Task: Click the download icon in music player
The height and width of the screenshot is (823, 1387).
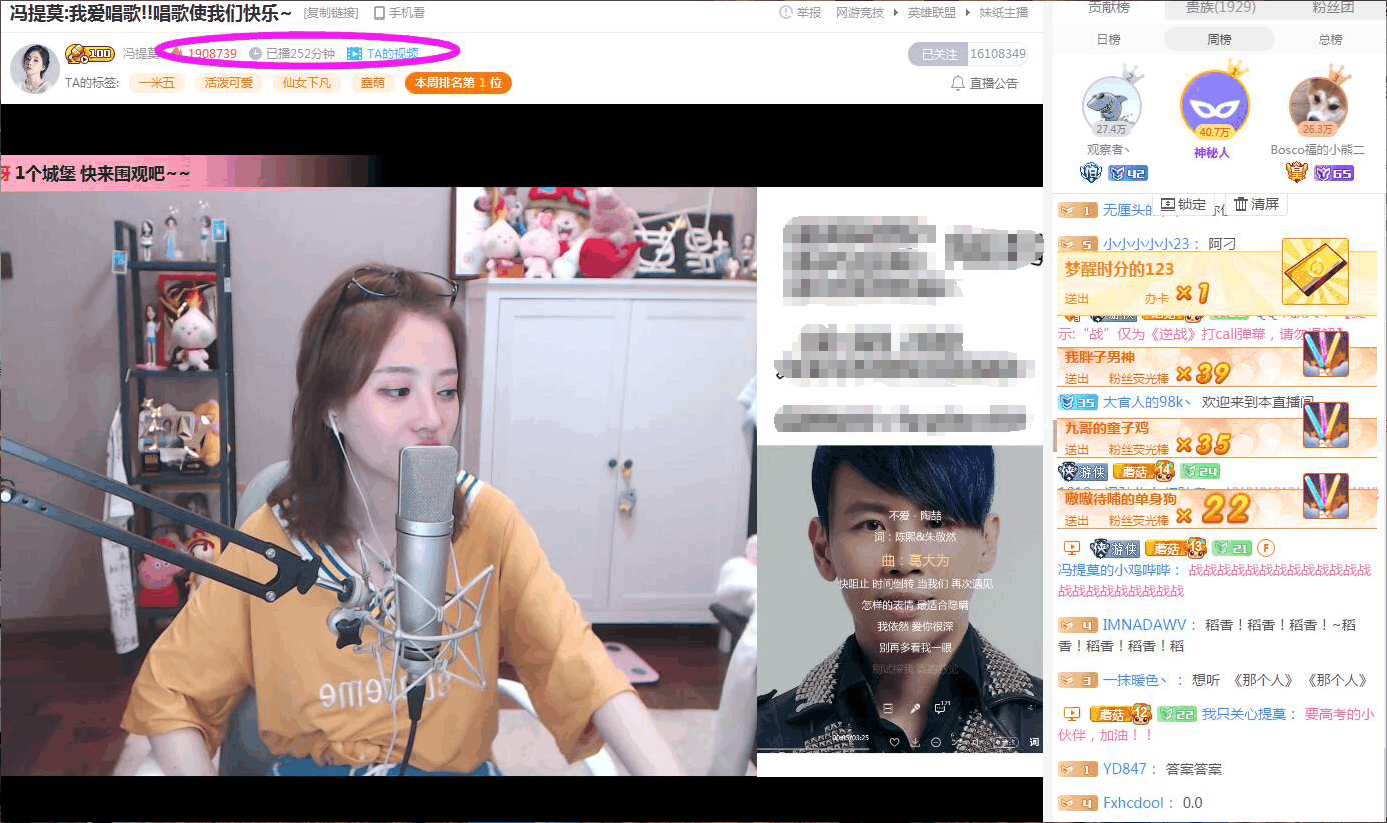Action: pyautogui.click(x=915, y=742)
